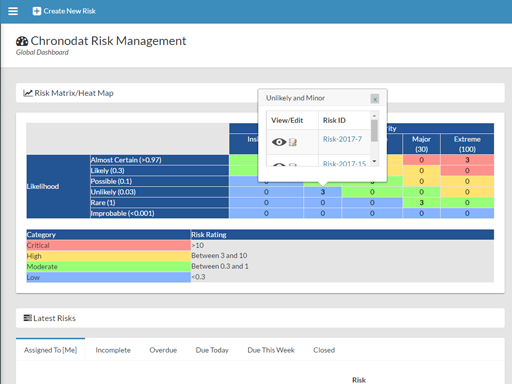Click Create New Risk button
The image size is (512, 384).
[64, 11]
